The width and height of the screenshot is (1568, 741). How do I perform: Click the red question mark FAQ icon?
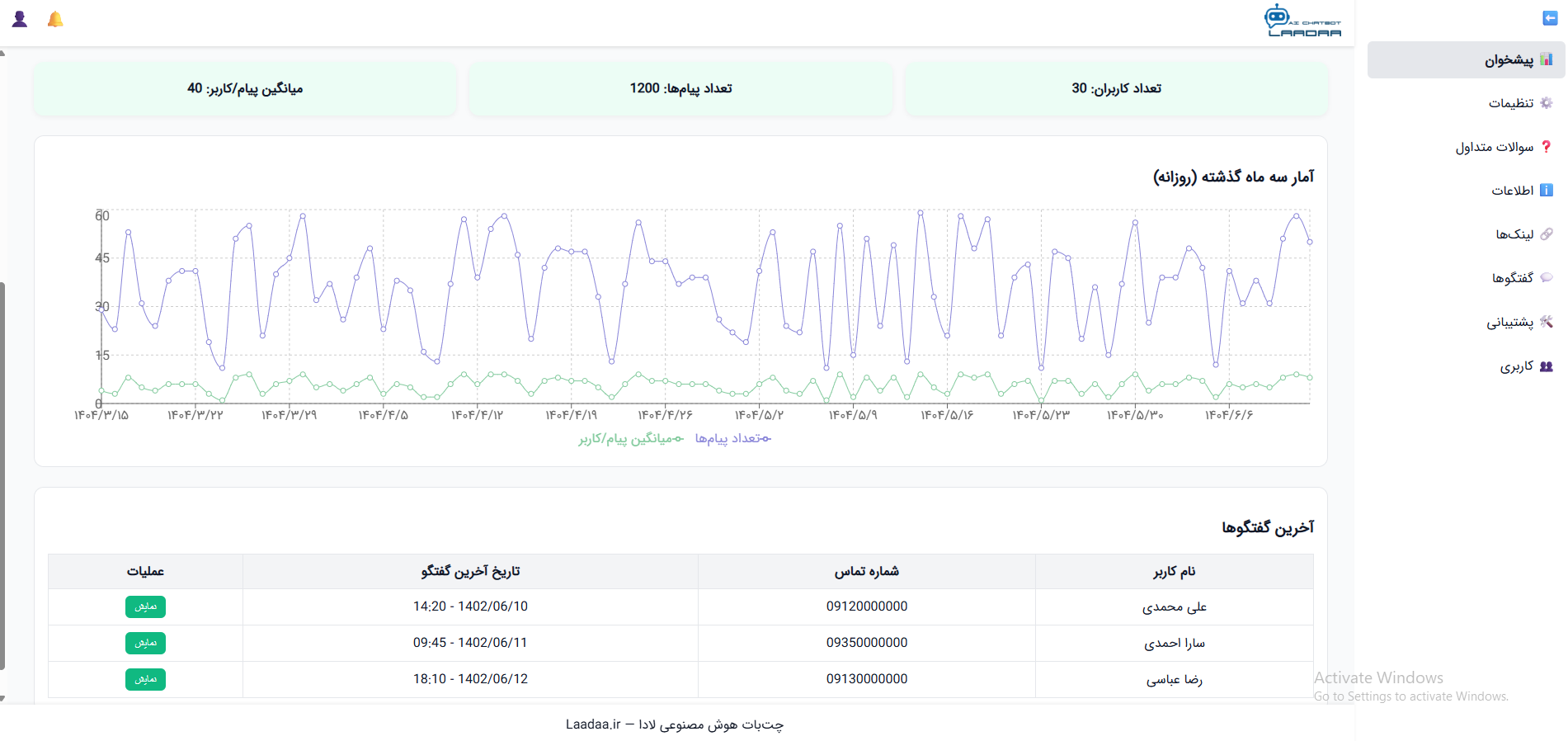(x=1547, y=147)
